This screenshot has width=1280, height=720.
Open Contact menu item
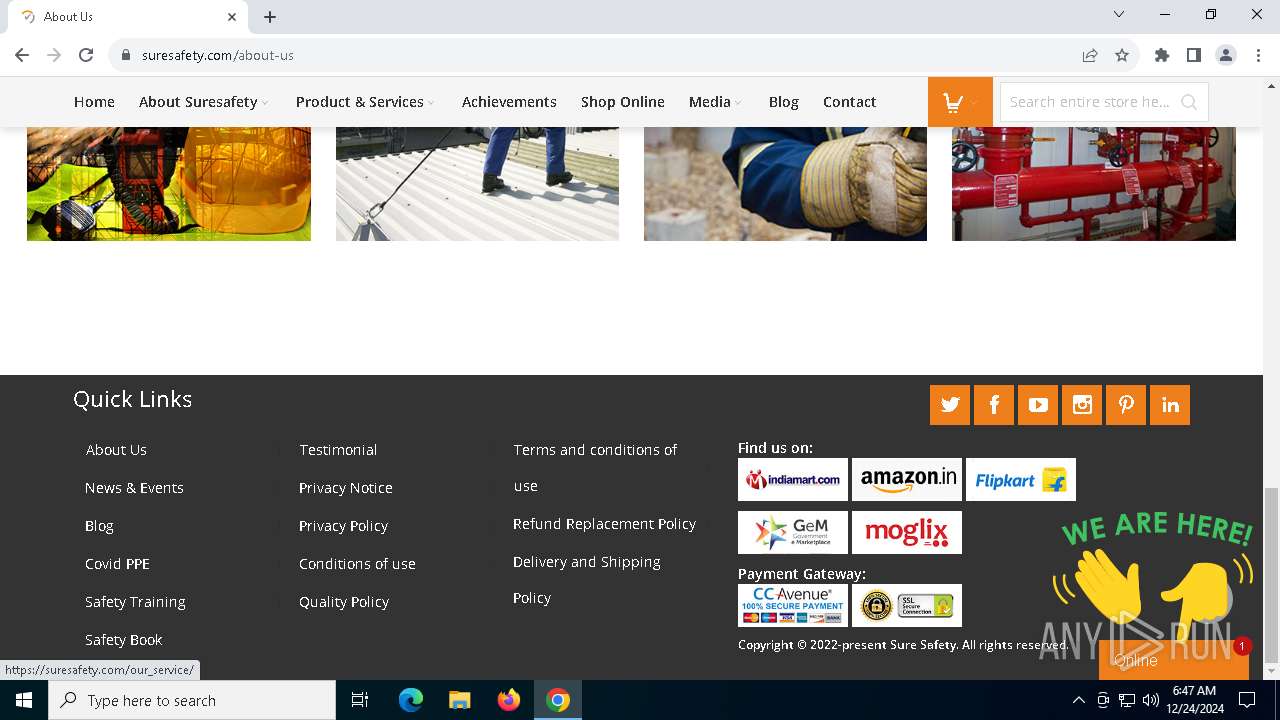850,102
